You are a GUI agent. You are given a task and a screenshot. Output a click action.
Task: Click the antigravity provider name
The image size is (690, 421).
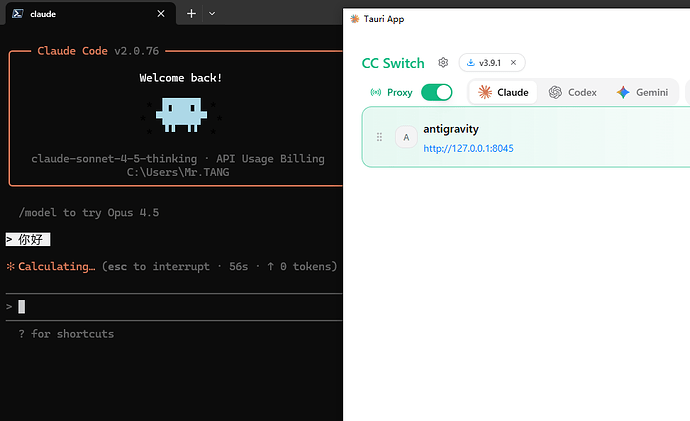[x=451, y=129]
